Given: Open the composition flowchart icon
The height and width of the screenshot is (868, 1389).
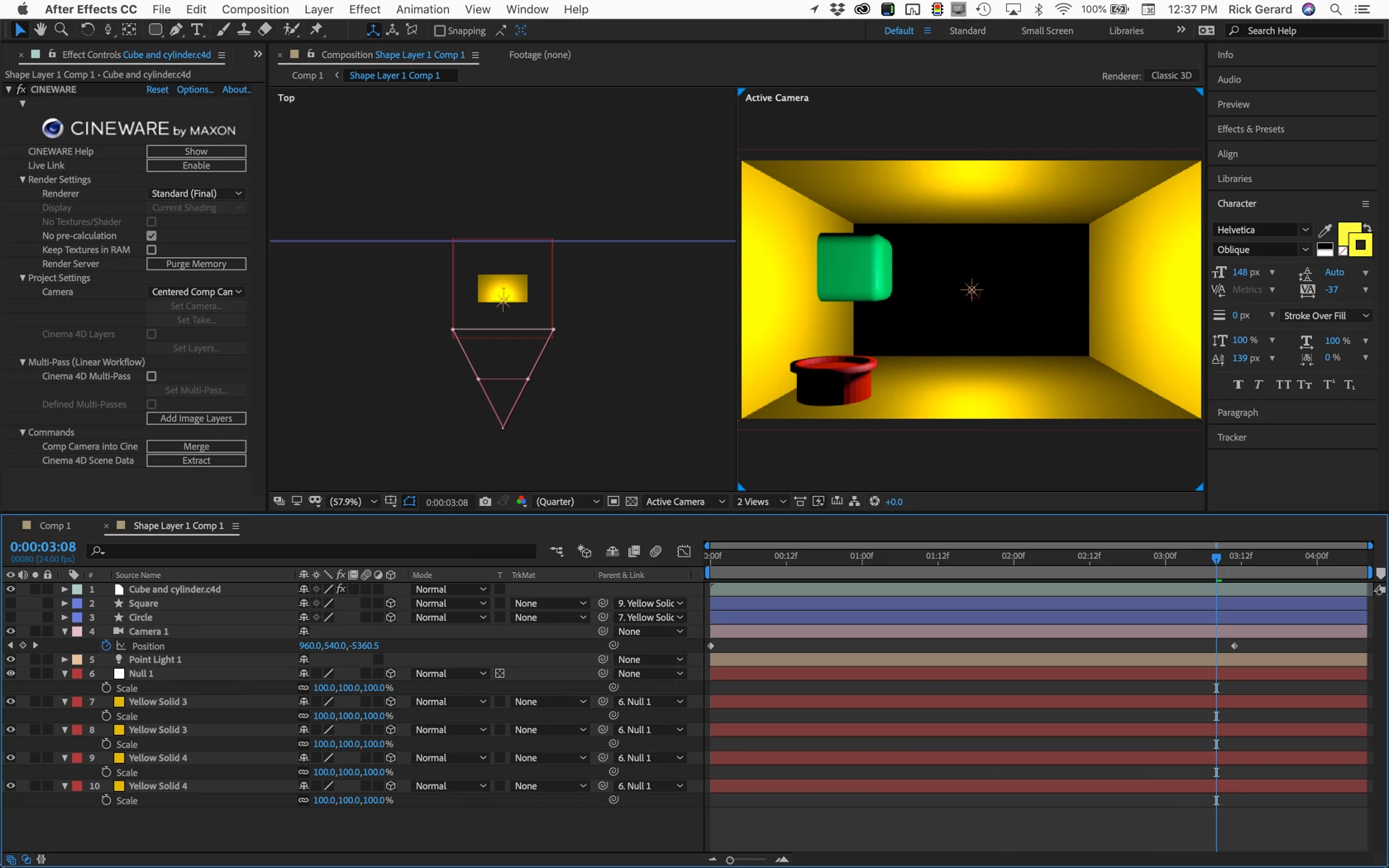Looking at the screenshot, I should coord(855,502).
